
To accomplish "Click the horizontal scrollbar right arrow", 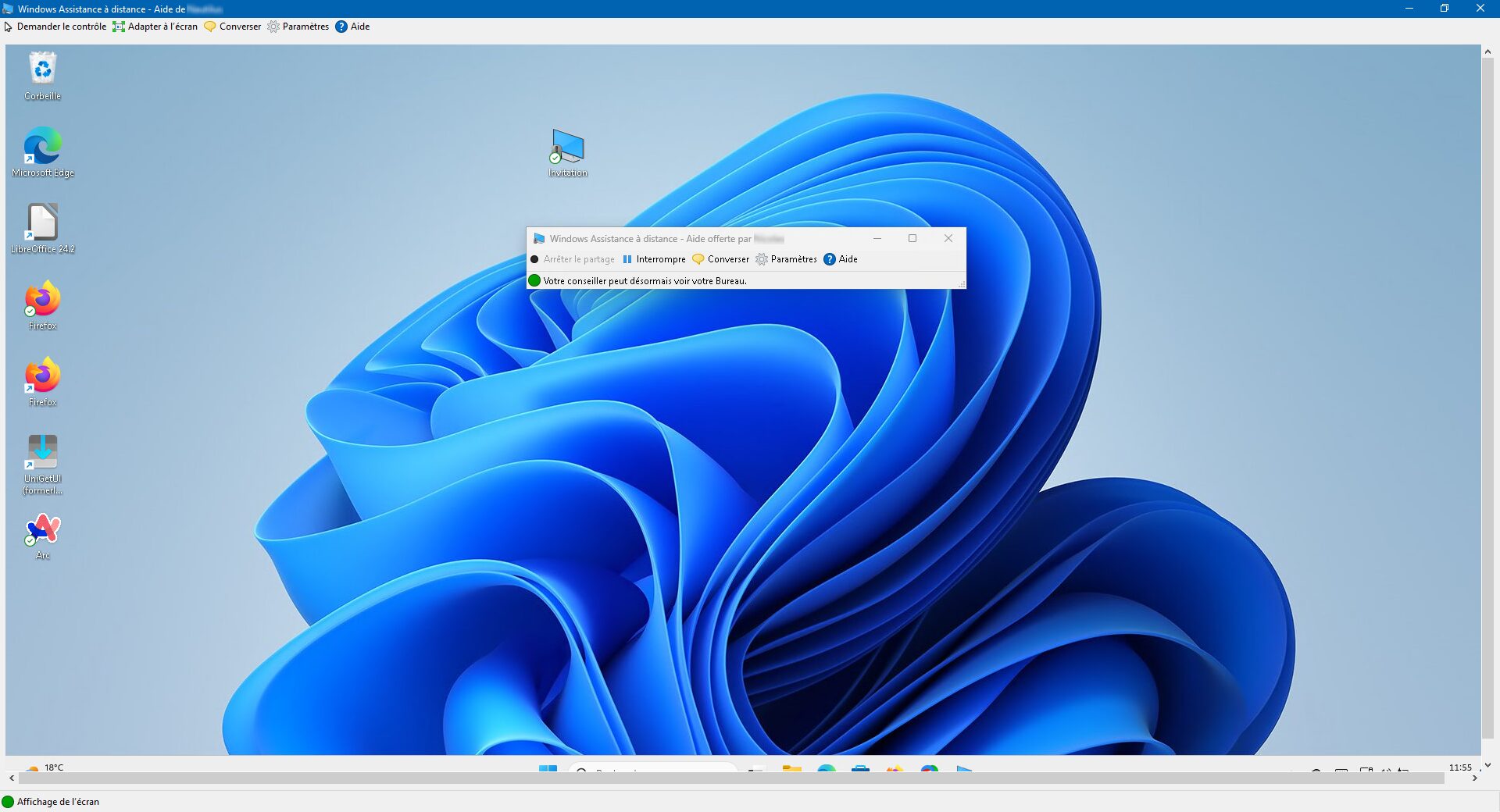I will point(1475,778).
